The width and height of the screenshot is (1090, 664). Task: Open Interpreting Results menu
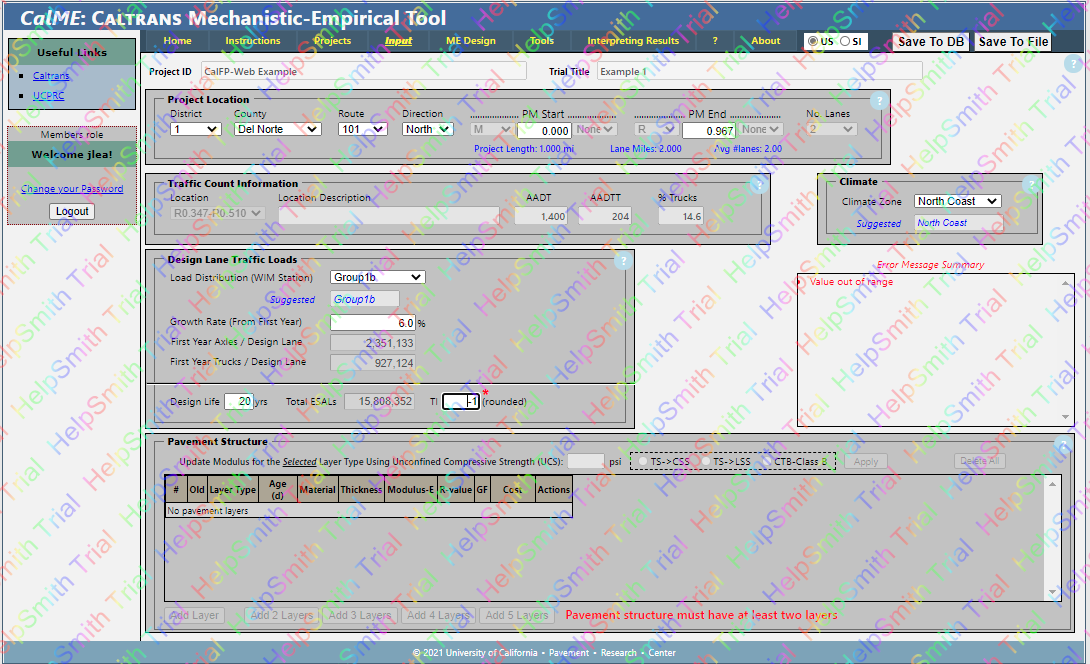(633, 41)
